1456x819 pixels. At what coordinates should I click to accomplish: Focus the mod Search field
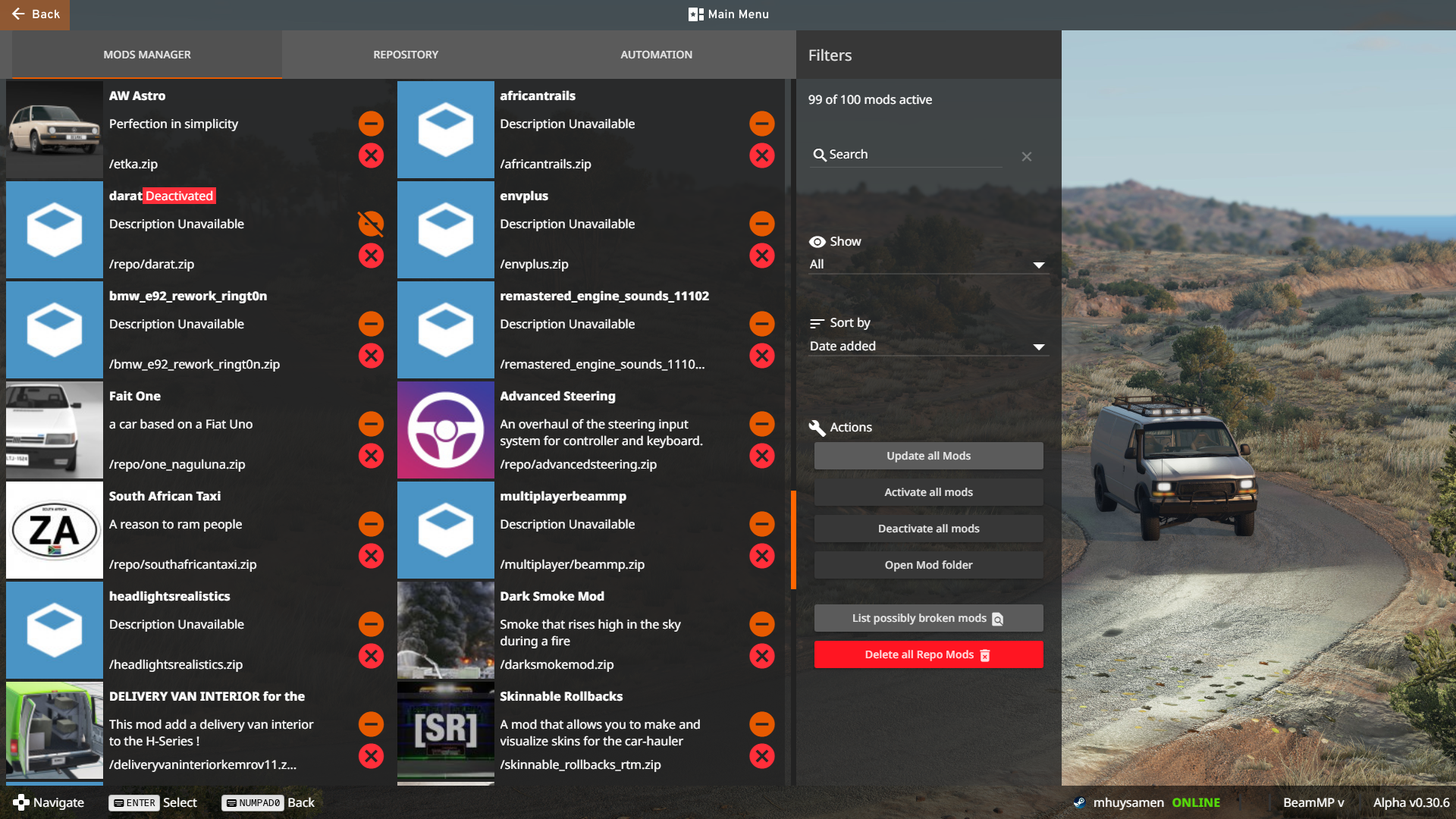[906, 155]
